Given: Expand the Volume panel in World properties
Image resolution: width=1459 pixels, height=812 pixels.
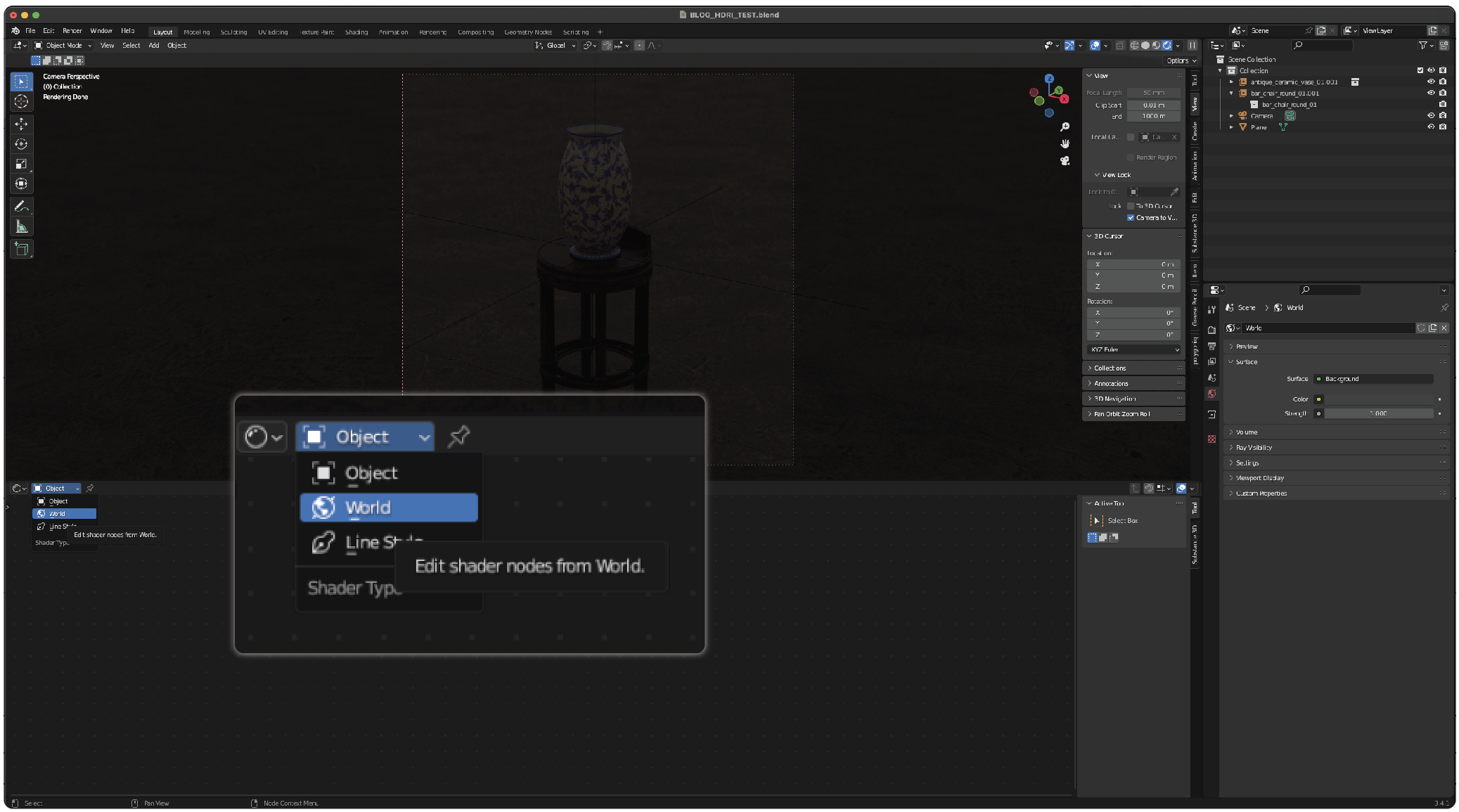Looking at the screenshot, I should (1336, 432).
